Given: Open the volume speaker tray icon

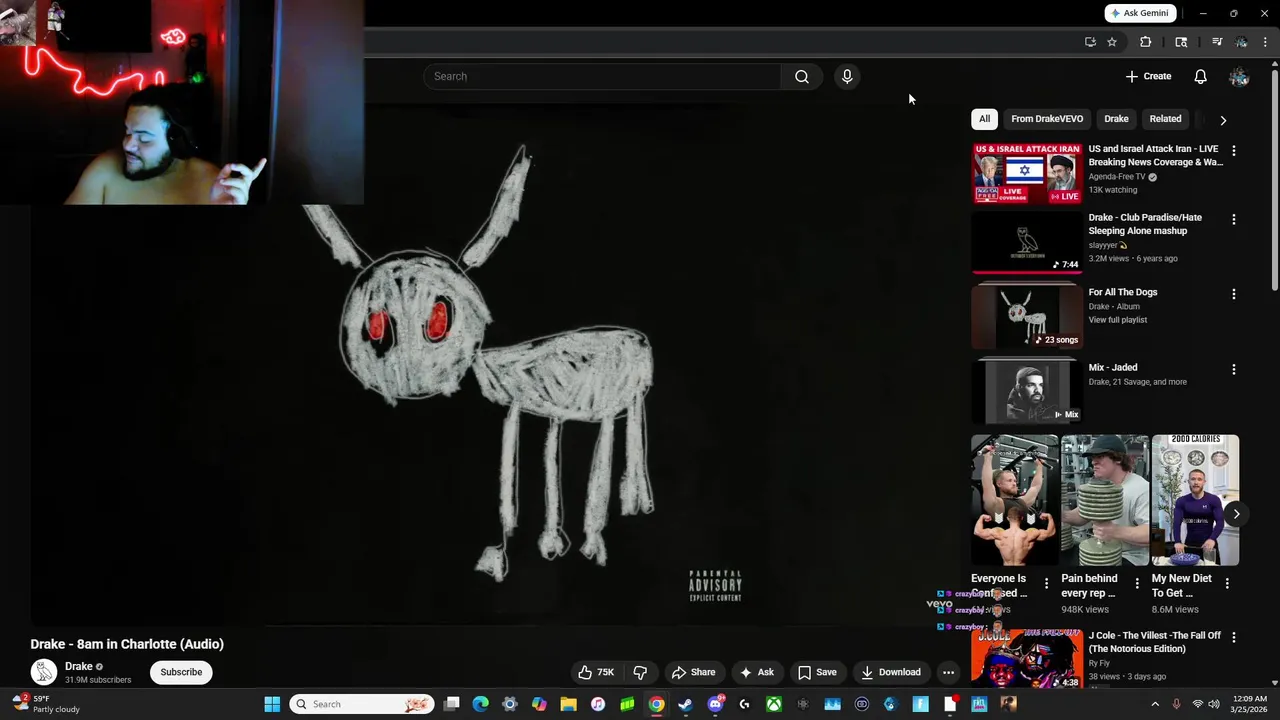Looking at the screenshot, I should (1214, 704).
